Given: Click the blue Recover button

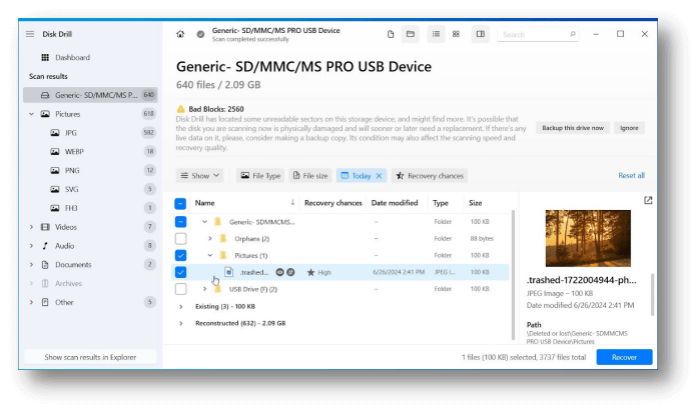Looking at the screenshot, I should coord(624,357).
